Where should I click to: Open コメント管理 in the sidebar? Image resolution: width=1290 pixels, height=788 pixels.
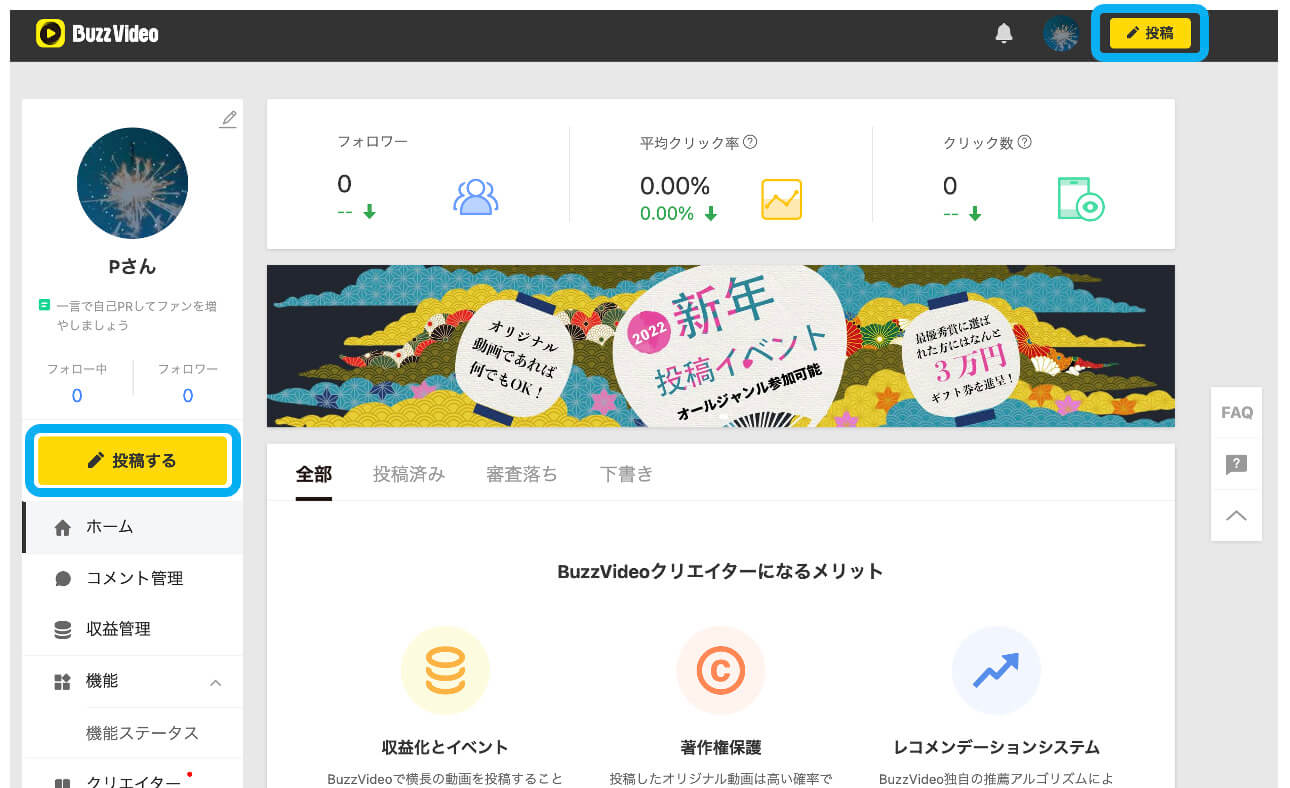click(133, 578)
